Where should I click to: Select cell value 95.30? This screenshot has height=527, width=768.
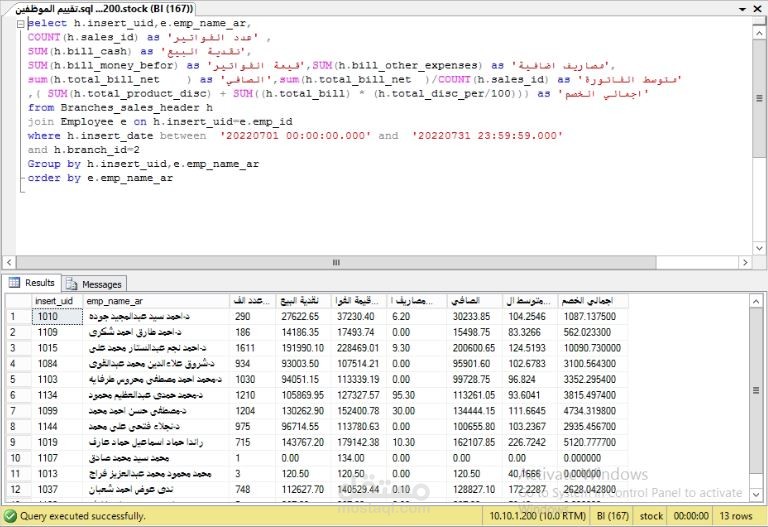(416, 395)
